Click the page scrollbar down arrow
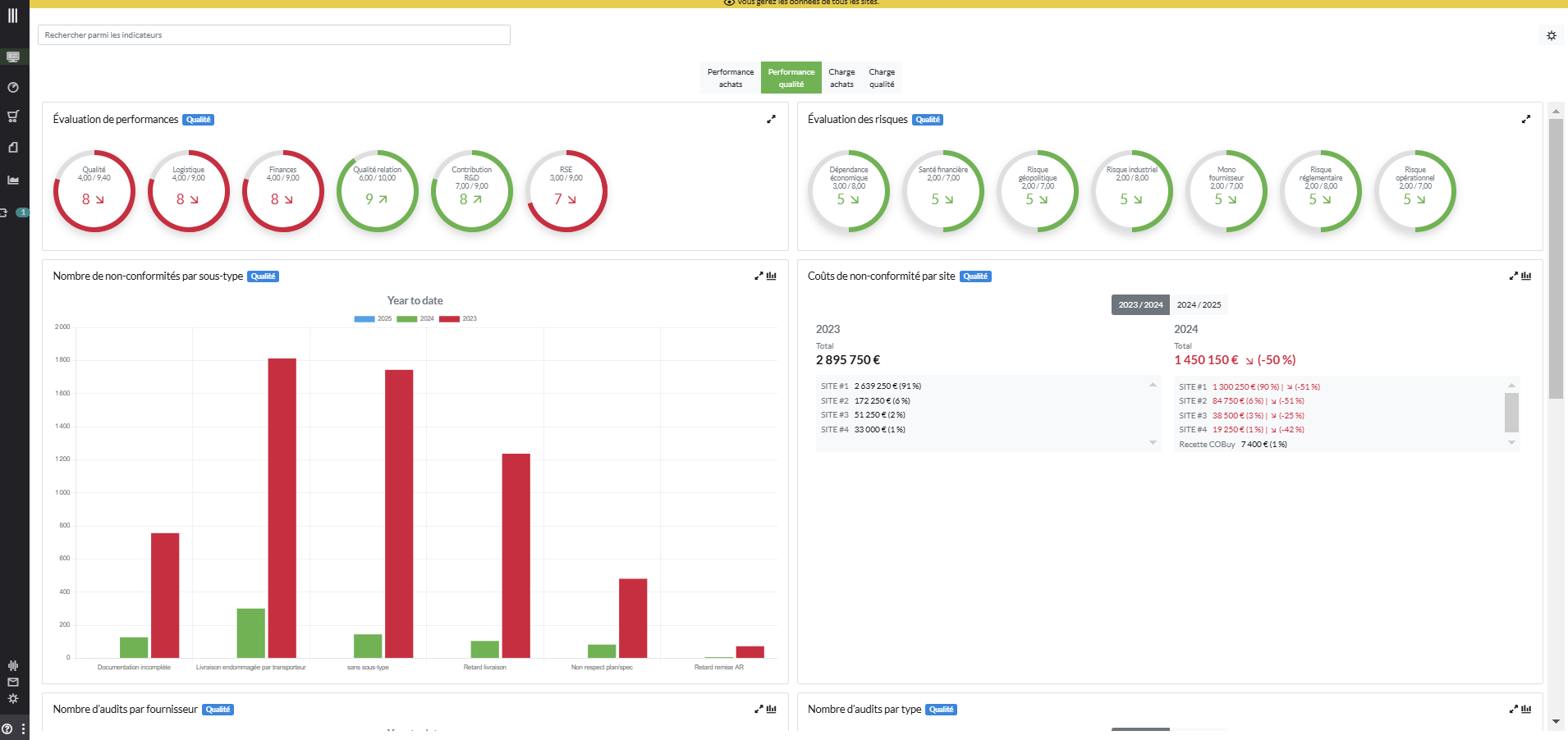 [x=1556, y=722]
